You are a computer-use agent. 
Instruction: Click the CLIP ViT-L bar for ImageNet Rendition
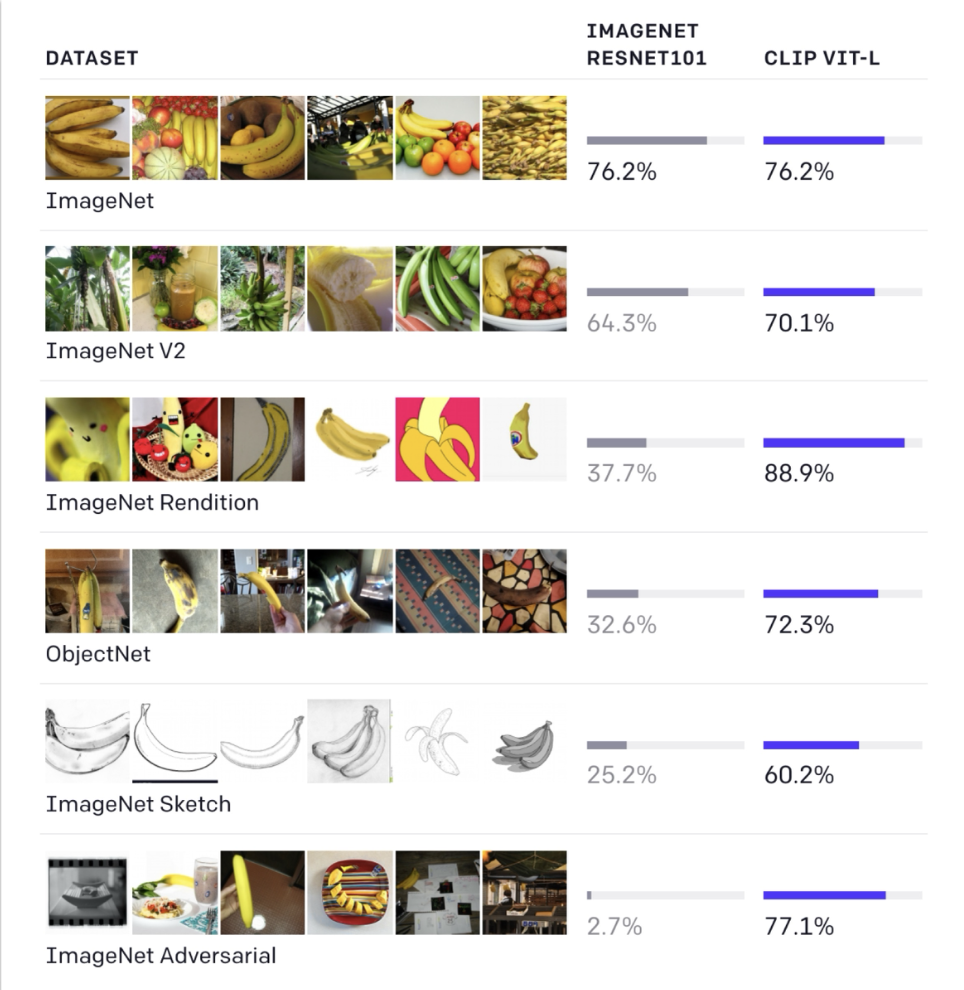pos(842,442)
